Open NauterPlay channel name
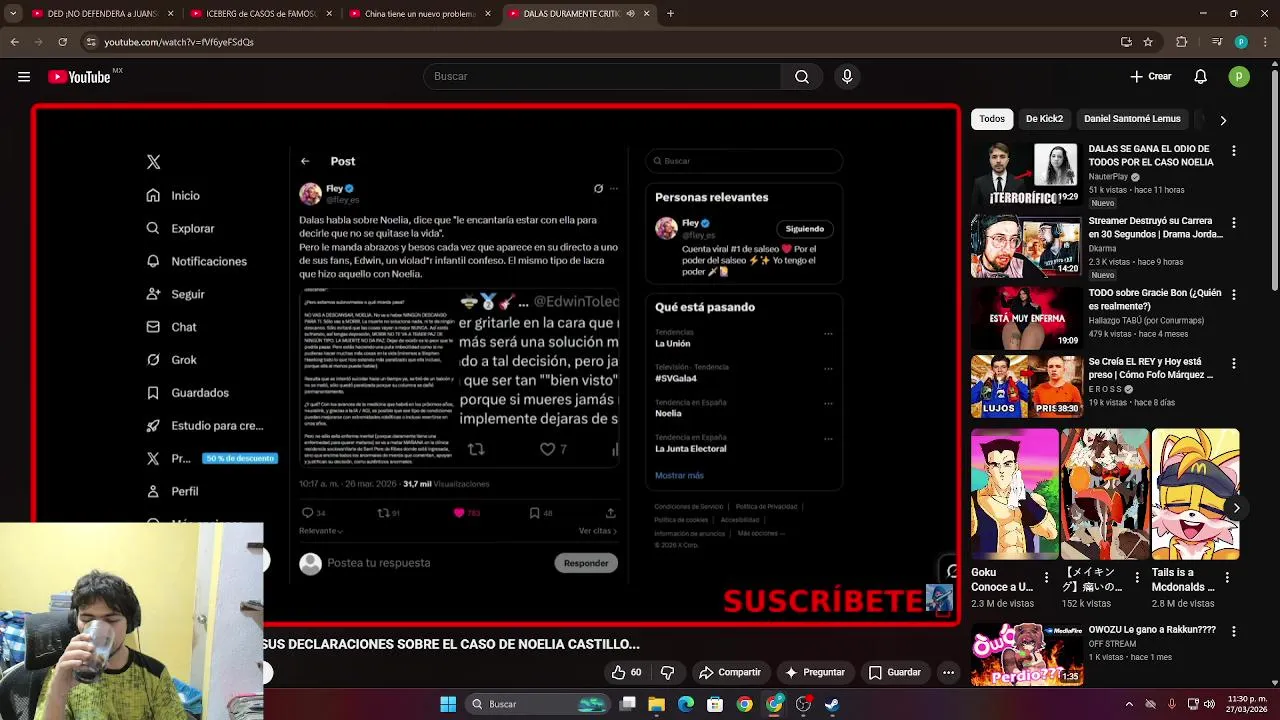Viewport: 1280px width, 720px height. coord(1108,177)
